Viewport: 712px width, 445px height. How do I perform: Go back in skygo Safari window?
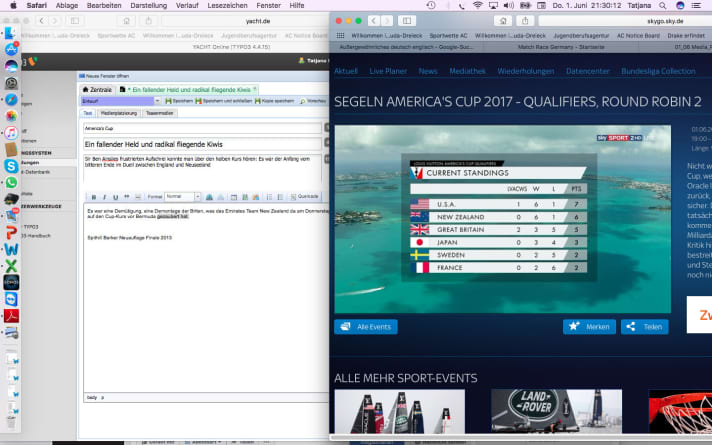tap(374, 21)
